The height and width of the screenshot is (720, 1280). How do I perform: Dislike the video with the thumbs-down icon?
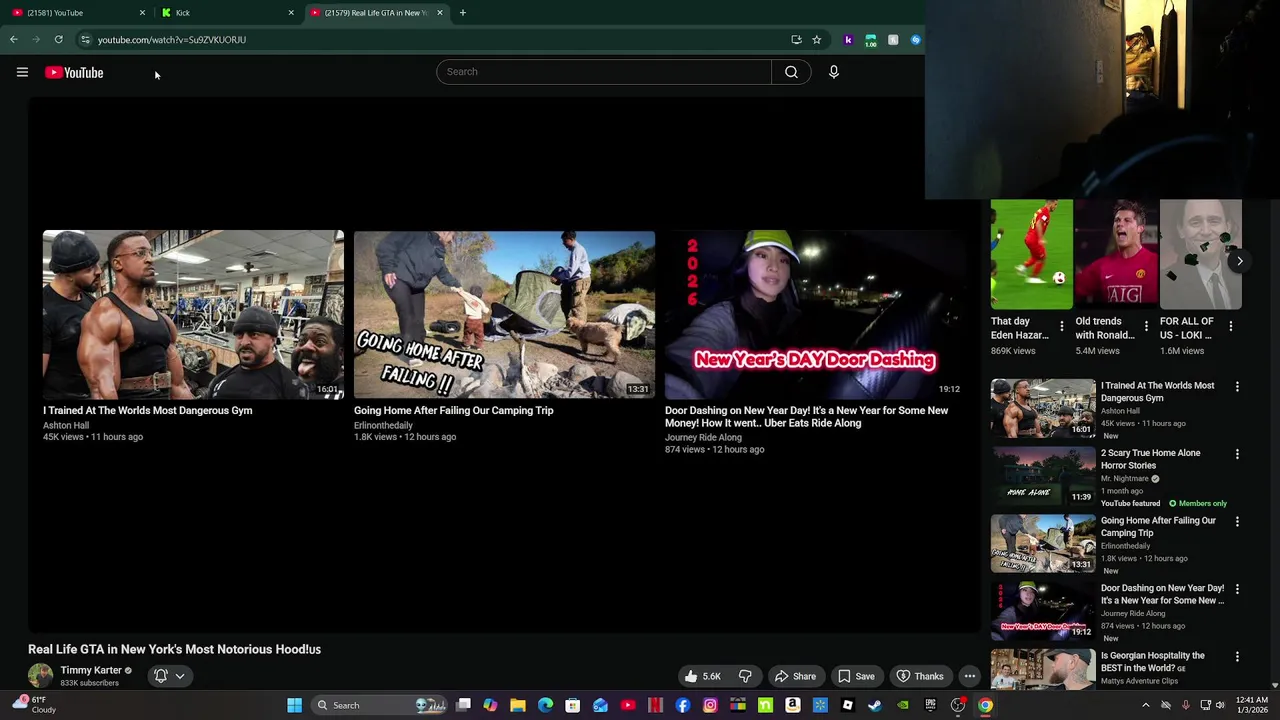pyautogui.click(x=745, y=676)
